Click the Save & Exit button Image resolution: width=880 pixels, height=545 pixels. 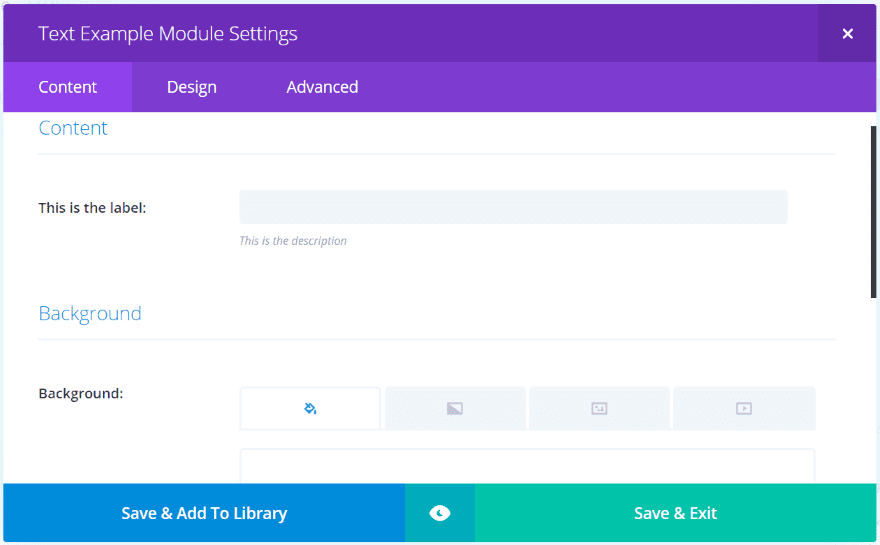click(x=675, y=513)
